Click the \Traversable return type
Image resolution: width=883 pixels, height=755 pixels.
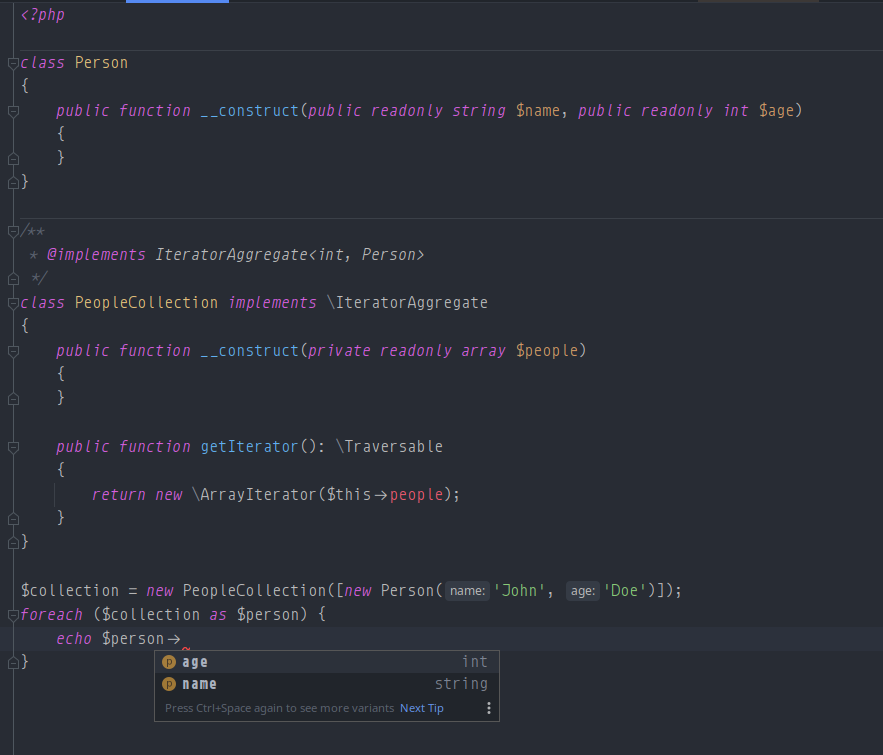click(x=389, y=446)
